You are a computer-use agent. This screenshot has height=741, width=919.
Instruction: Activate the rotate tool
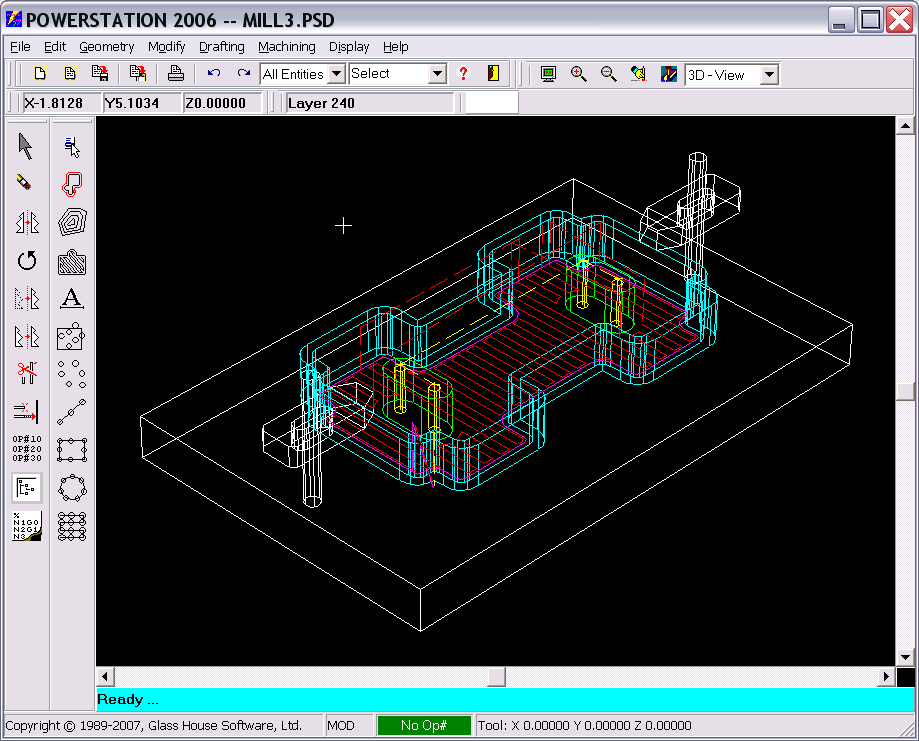(27, 260)
